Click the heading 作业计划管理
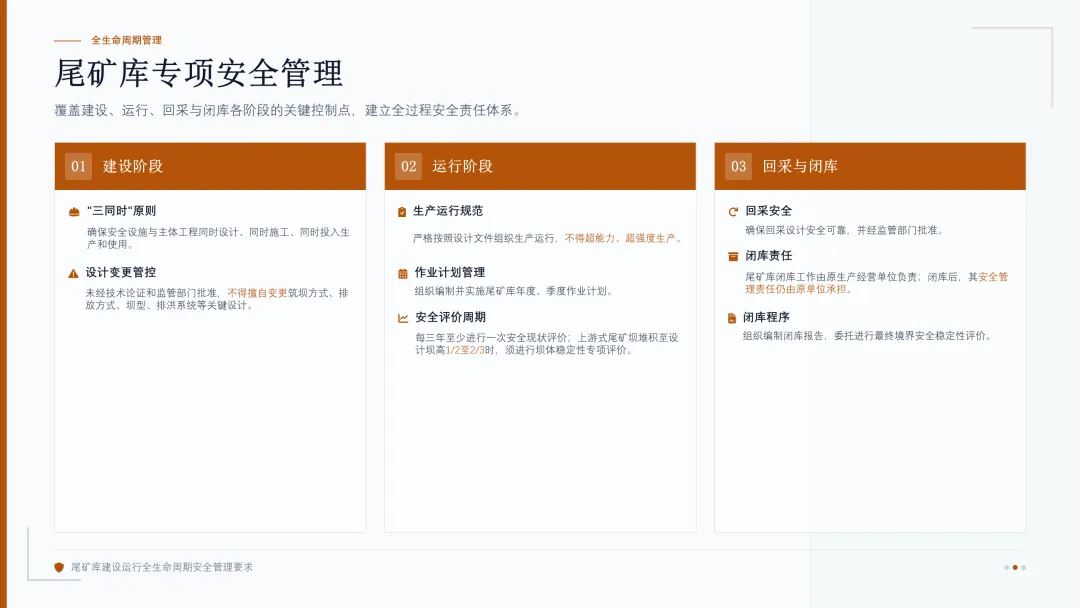Image resolution: width=1080 pixels, height=608 pixels. [450, 273]
